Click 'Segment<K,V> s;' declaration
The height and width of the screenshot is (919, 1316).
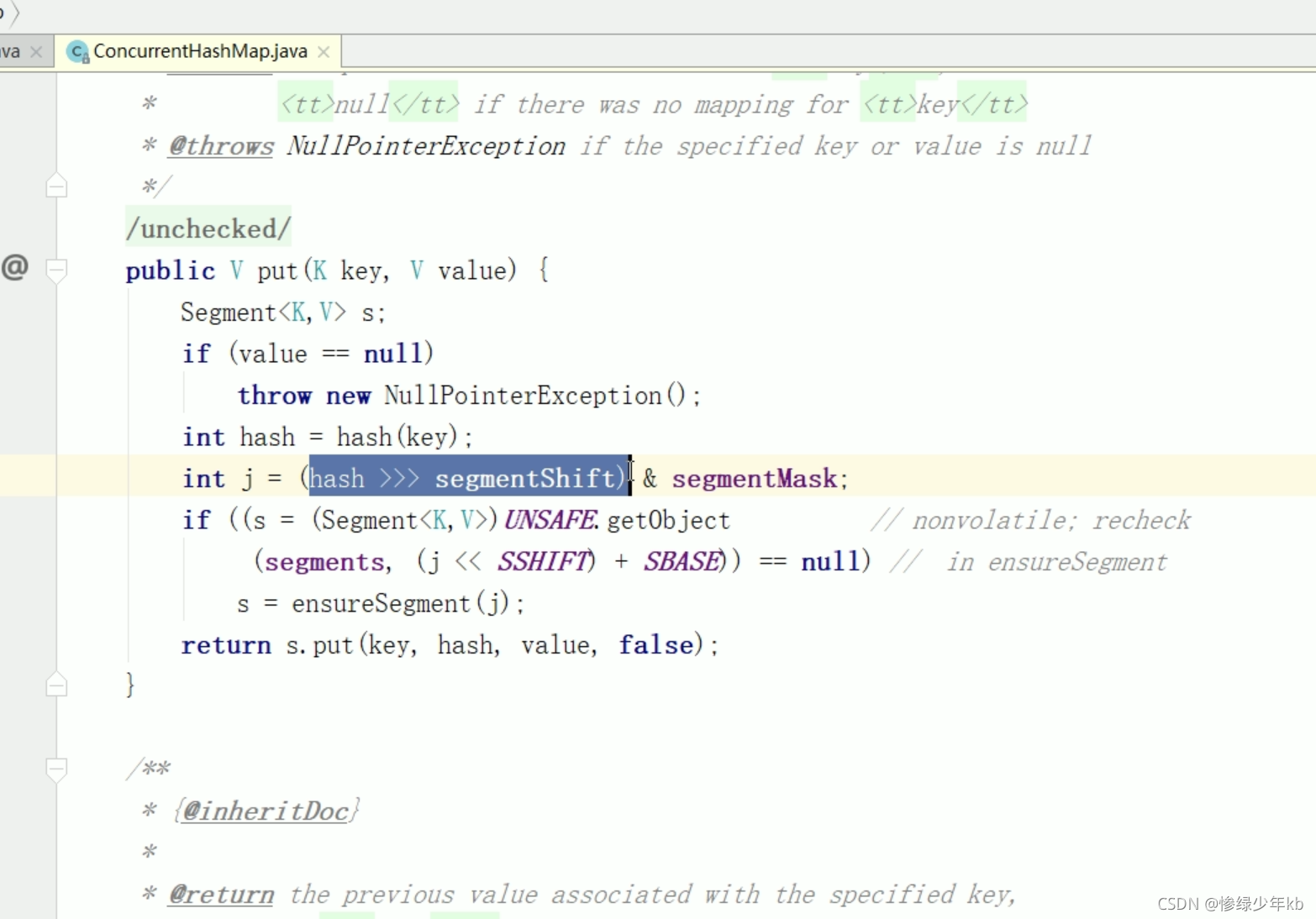pos(283,312)
